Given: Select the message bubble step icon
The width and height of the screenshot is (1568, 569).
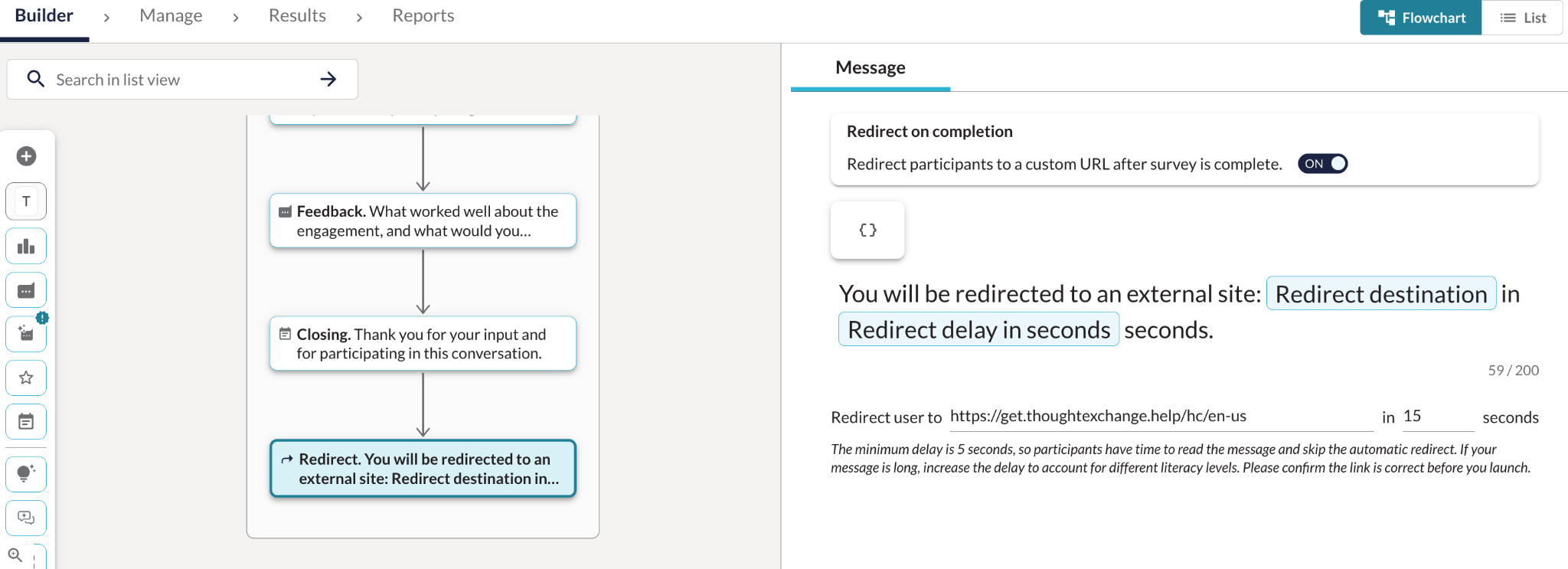Looking at the screenshot, I should coord(26,290).
